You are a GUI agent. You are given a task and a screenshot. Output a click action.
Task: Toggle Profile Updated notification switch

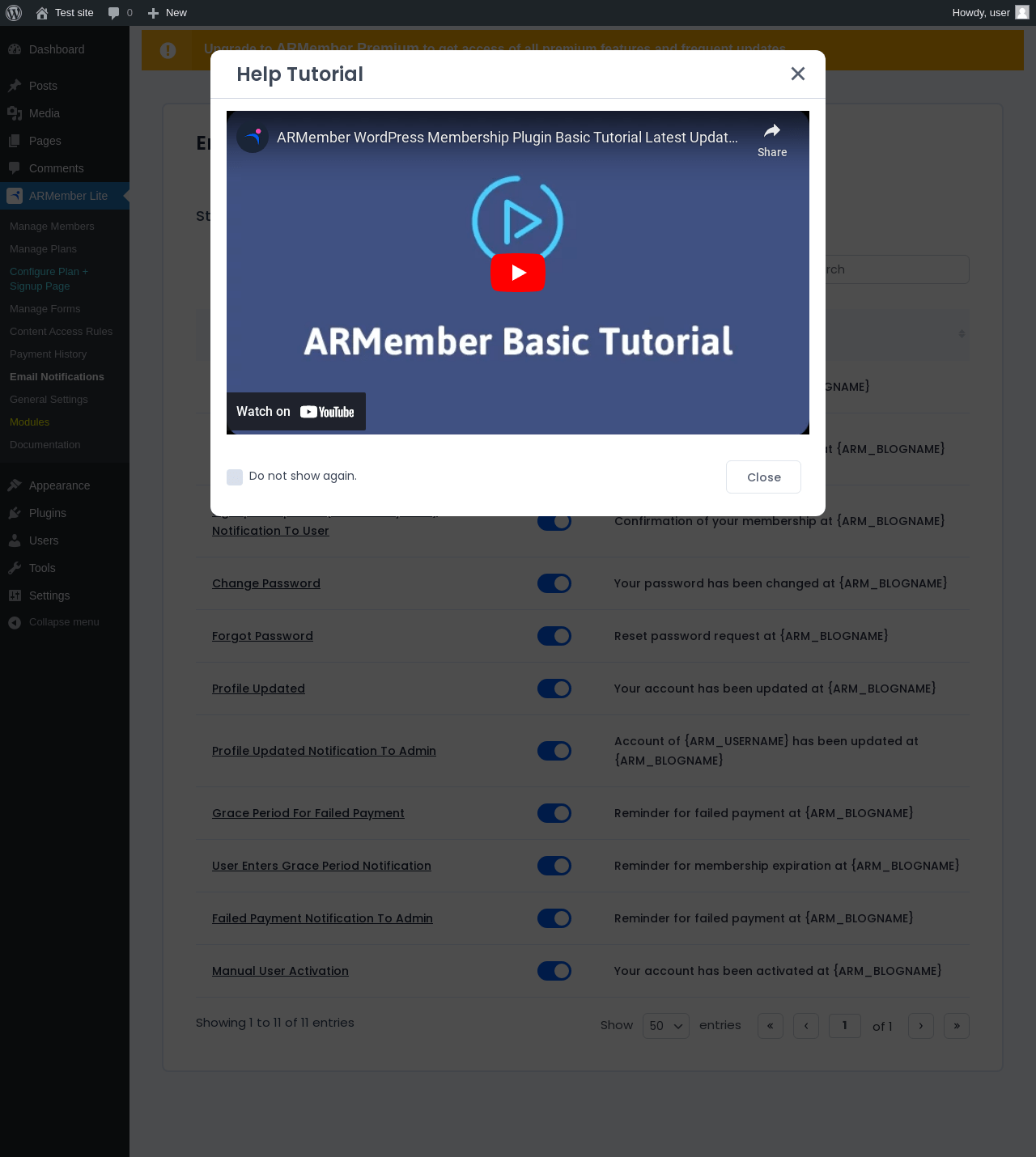point(554,689)
